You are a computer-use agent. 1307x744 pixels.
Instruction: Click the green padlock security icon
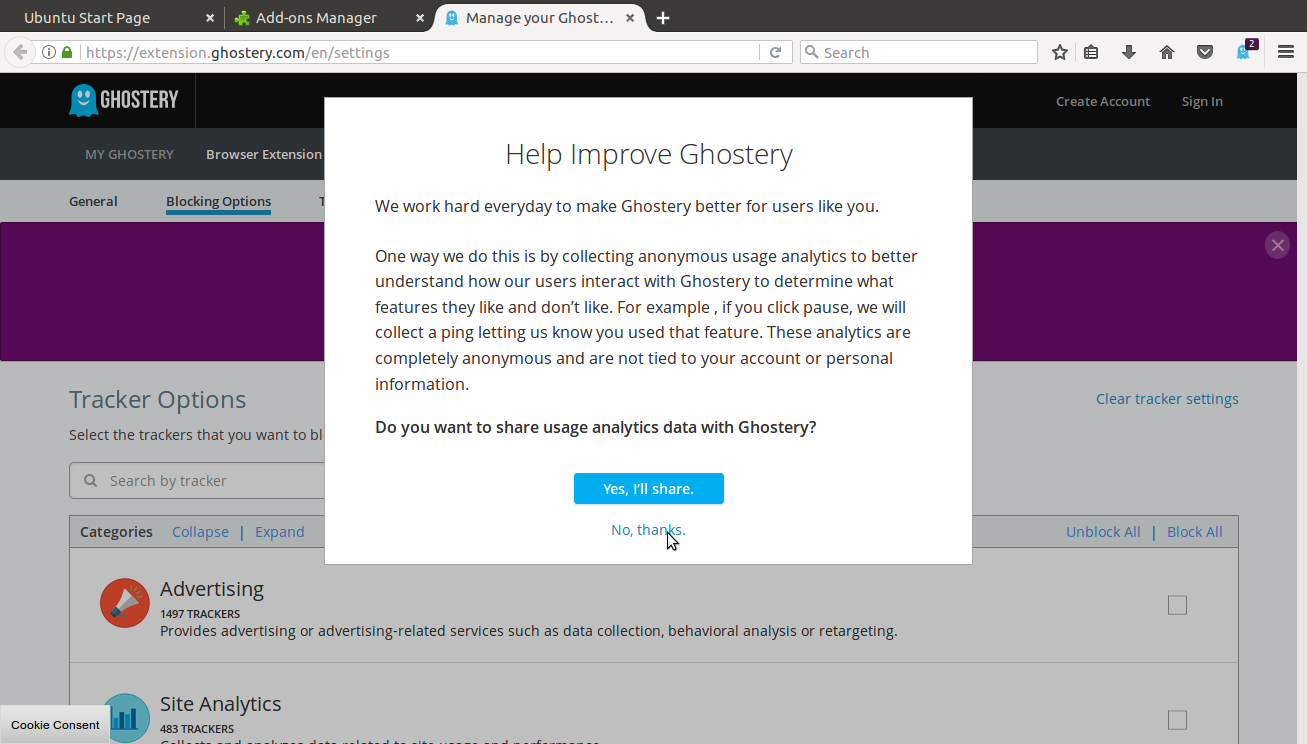(x=67, y=52)
